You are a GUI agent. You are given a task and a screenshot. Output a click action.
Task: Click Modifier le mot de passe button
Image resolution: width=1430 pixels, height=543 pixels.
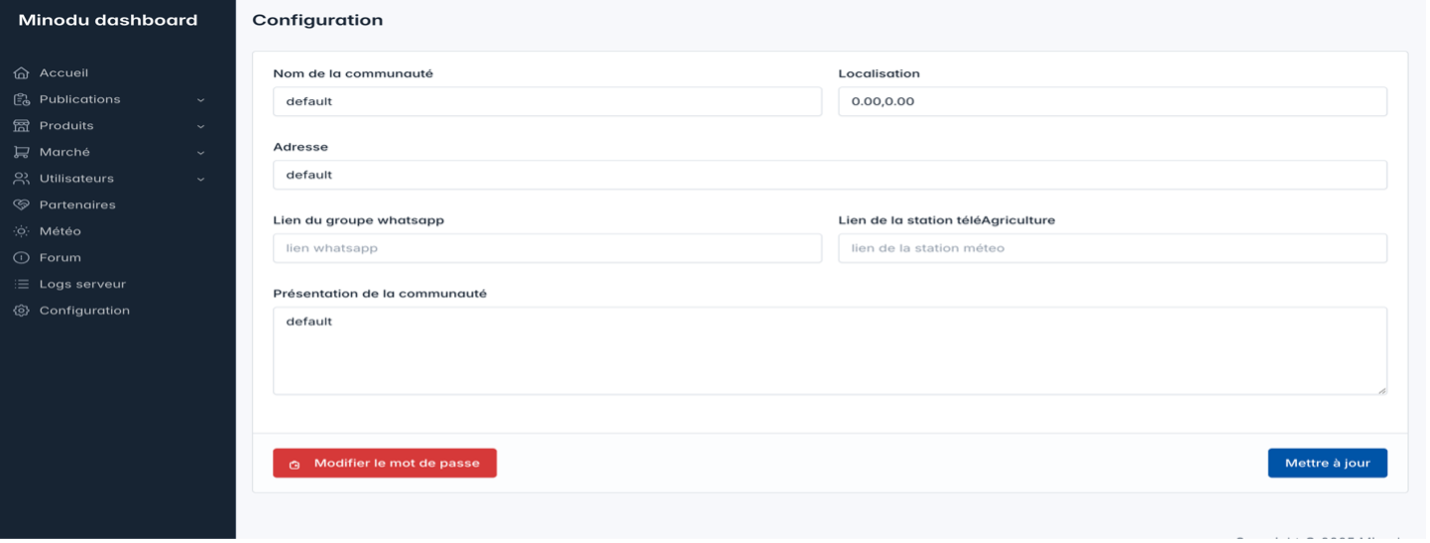coord(385,463)
